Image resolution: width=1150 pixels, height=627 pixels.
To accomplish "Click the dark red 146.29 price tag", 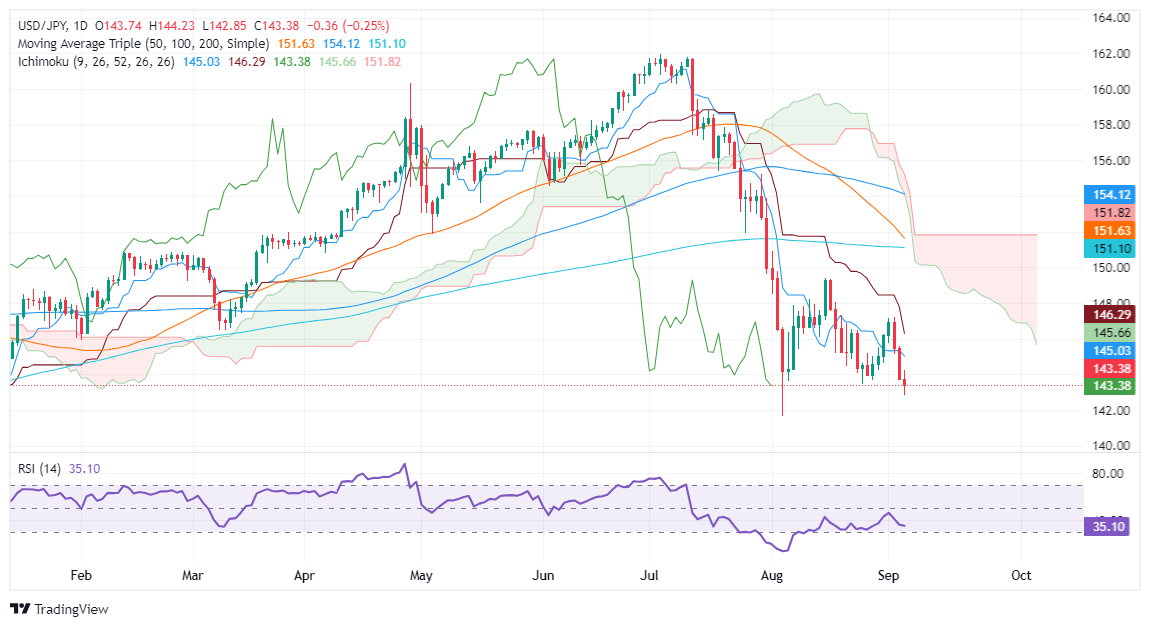I will (x=1110, y=315).
